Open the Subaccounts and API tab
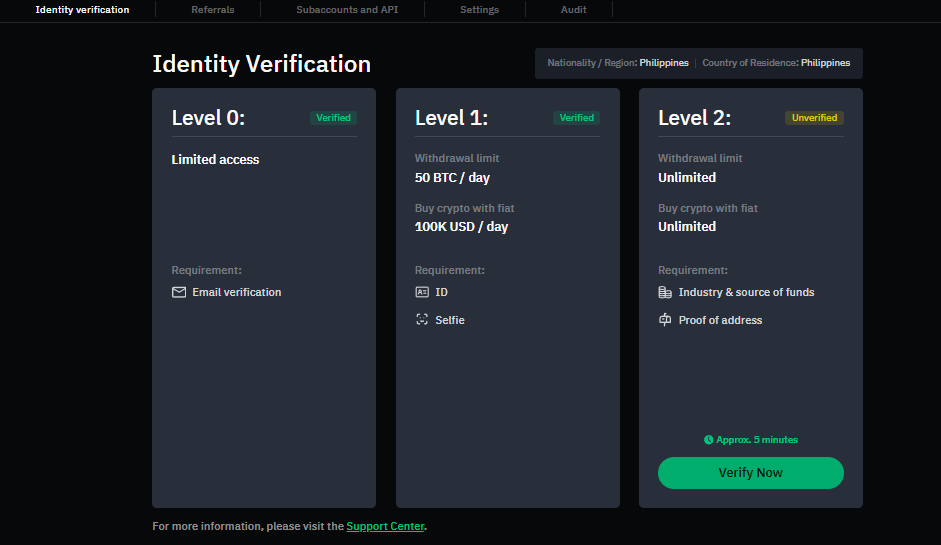This screenshot has width=941, height=545. click(347, 10)
